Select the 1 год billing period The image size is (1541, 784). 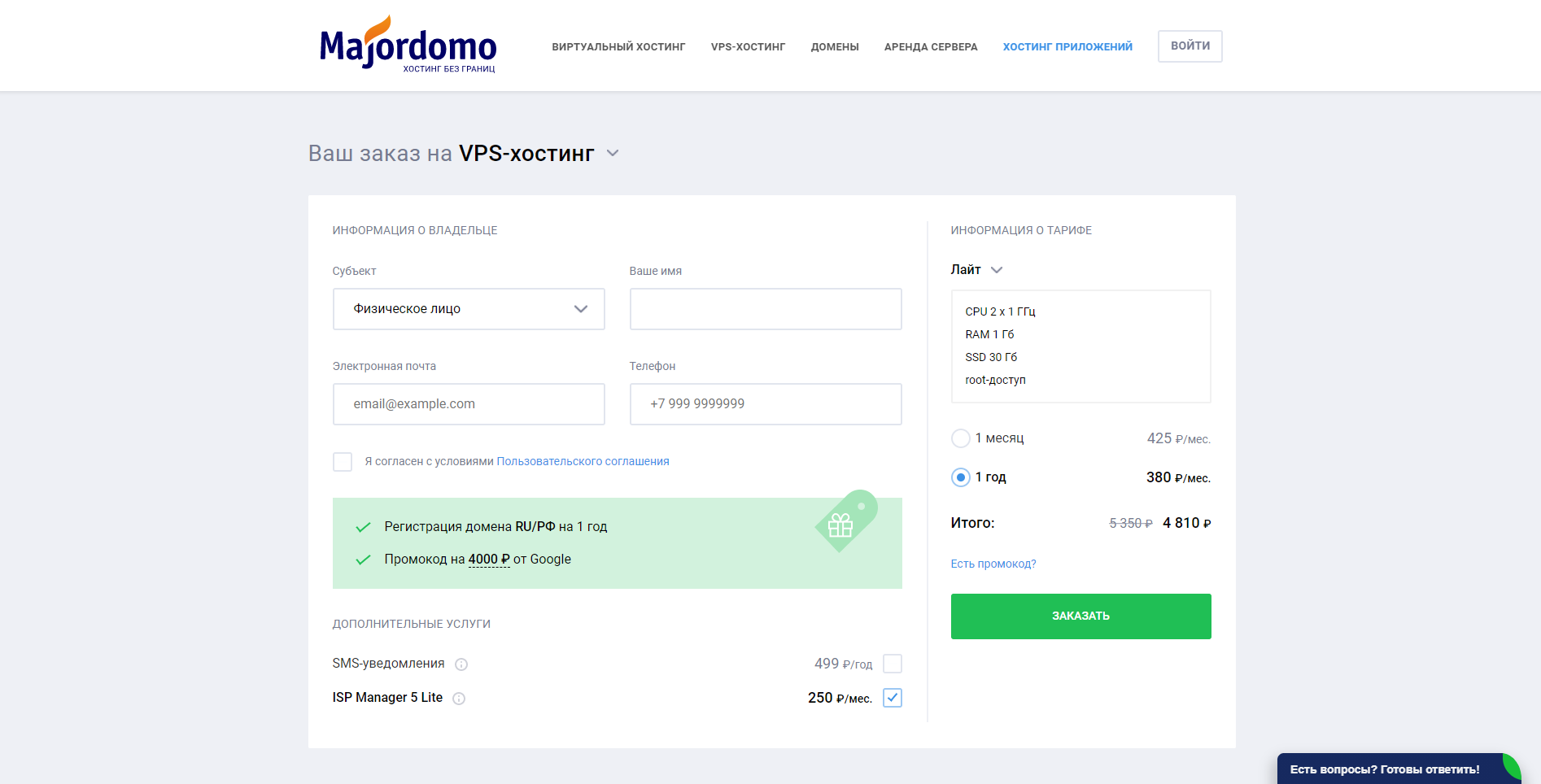961,477
